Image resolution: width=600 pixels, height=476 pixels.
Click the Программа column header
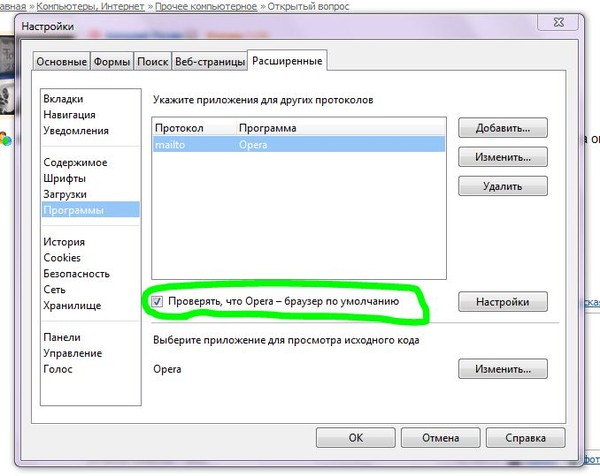click(340, 128)
